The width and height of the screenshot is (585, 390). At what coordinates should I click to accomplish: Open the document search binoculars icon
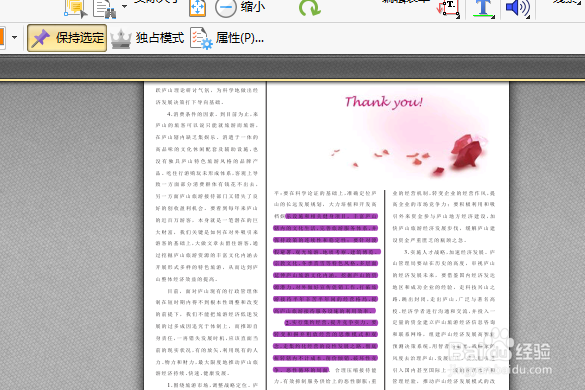(105, 9)
